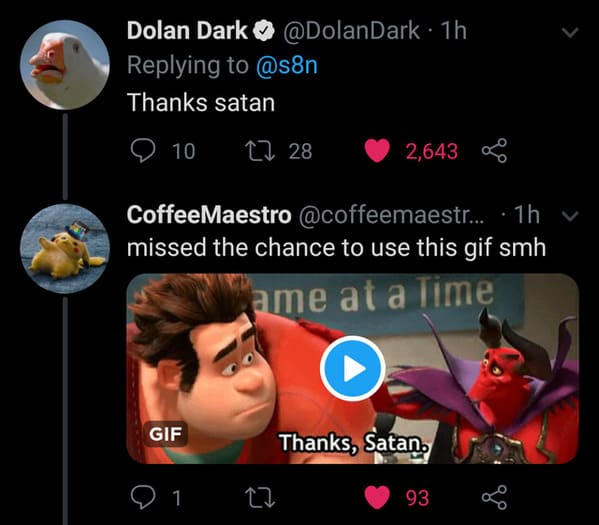Viewport: 599px width, 525px height.
Task: Expand options chevron on Dolan Dark's tweet
Action: [x=570, y=32]
